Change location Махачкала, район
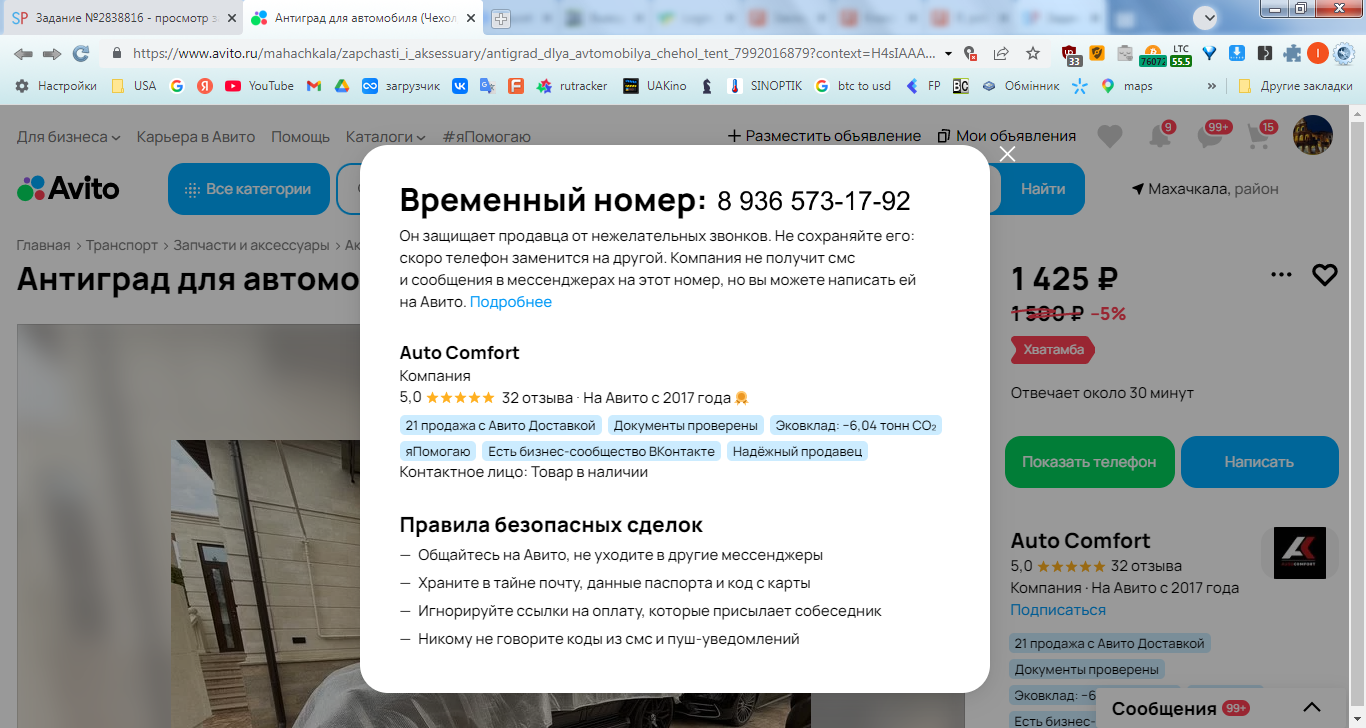The image size is (1366, 728). (x=1205, y=189)
